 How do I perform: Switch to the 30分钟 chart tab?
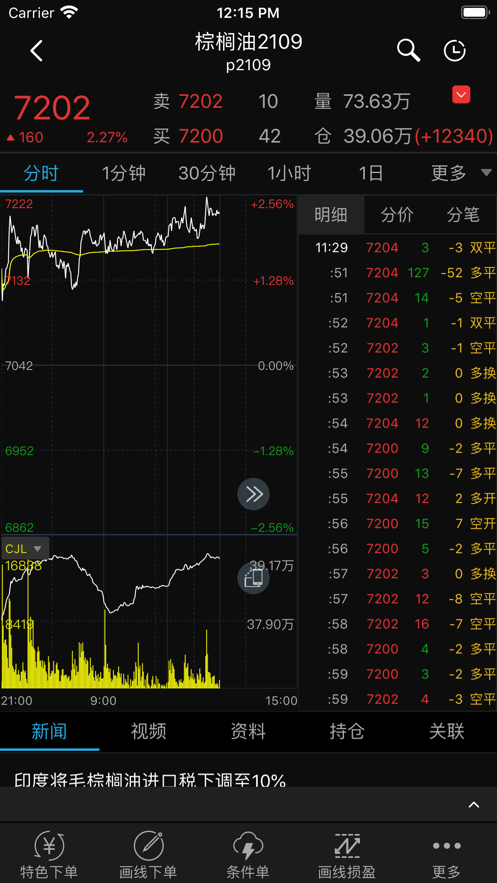click(x=207, y=173)
